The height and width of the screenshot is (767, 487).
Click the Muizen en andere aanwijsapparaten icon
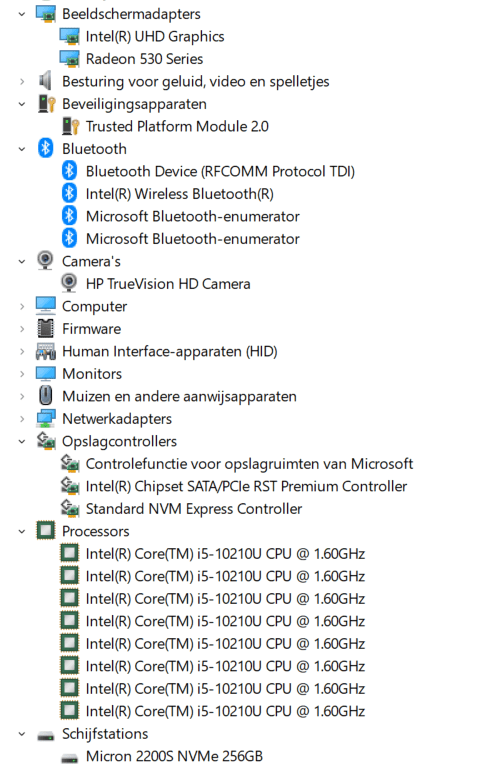click(45, 396)
